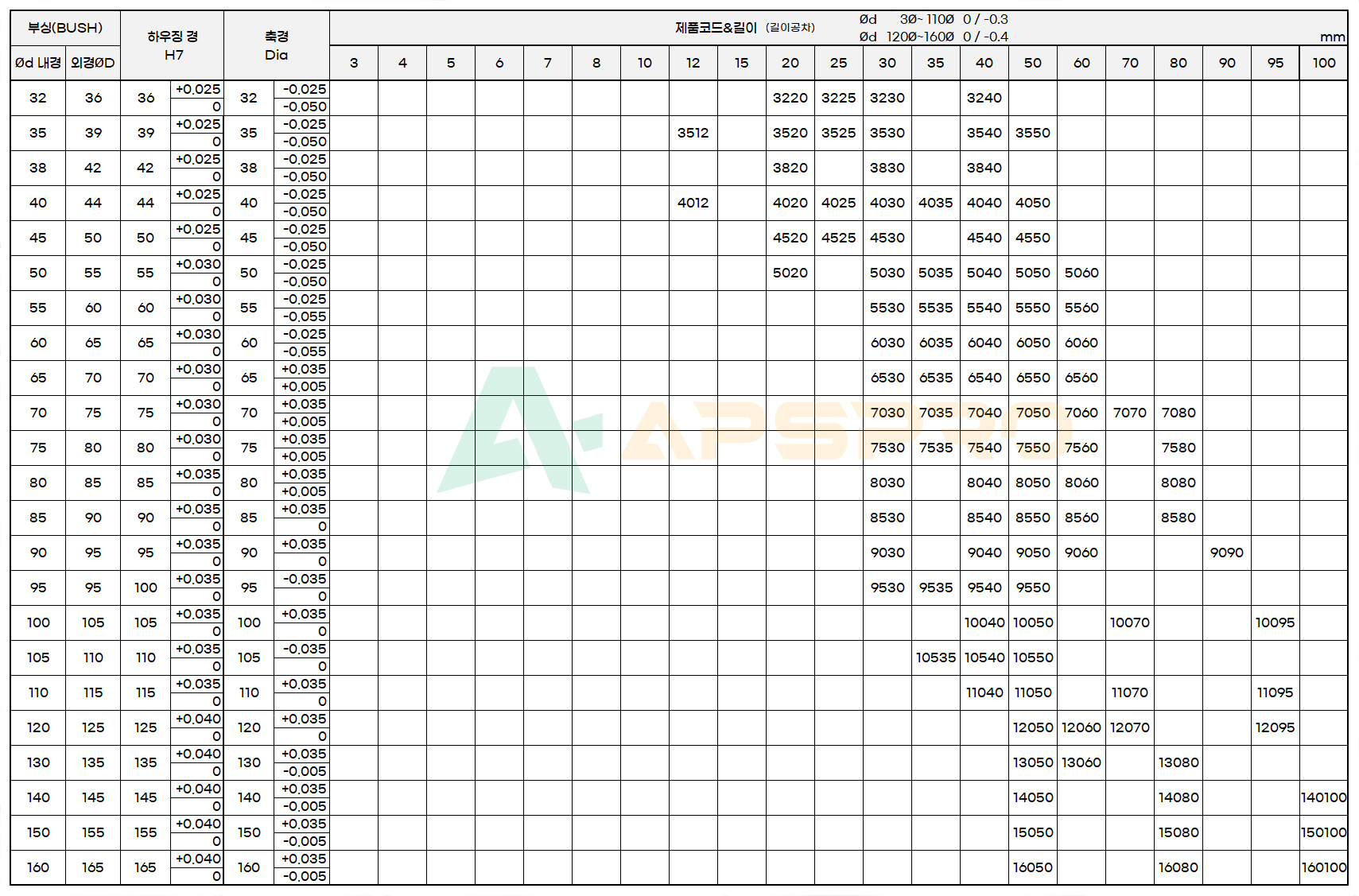
Task: Click product code 140100 cell
Action: (1323, 797)
